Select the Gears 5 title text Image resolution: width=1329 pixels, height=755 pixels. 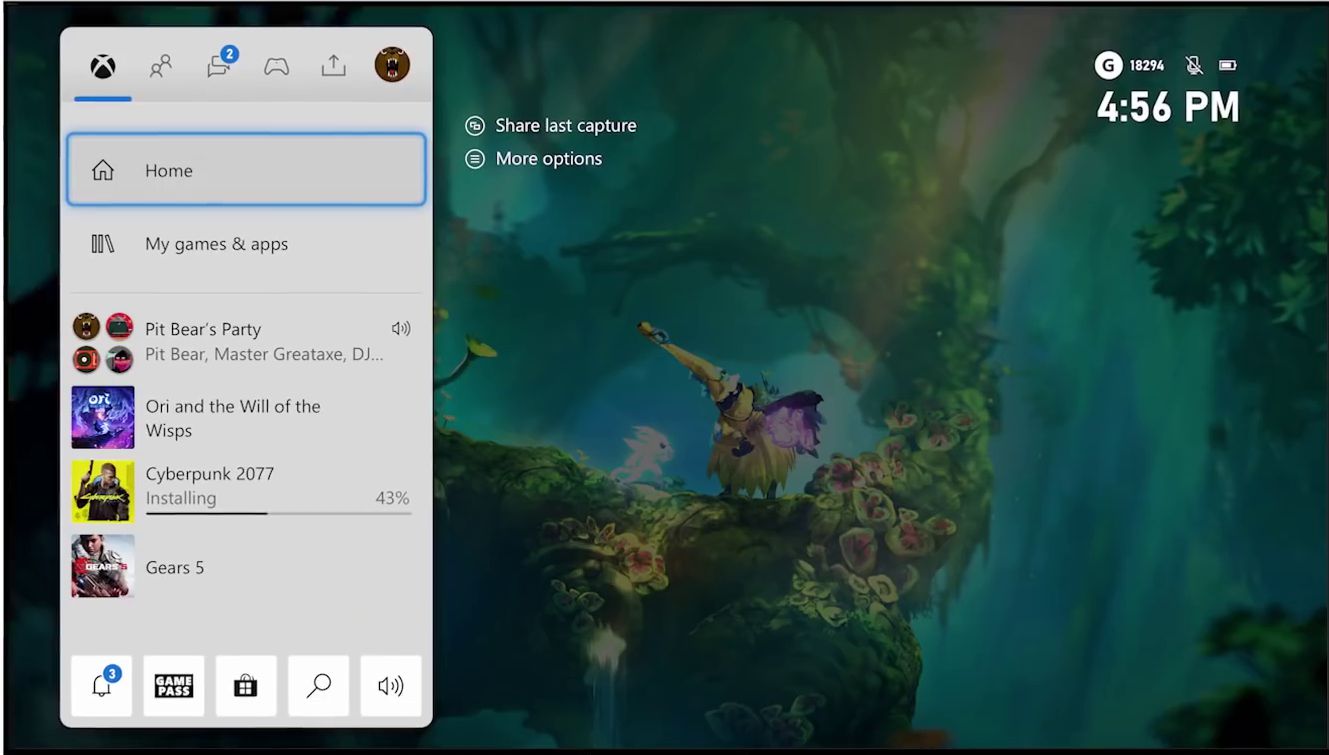tap(175, 567)
